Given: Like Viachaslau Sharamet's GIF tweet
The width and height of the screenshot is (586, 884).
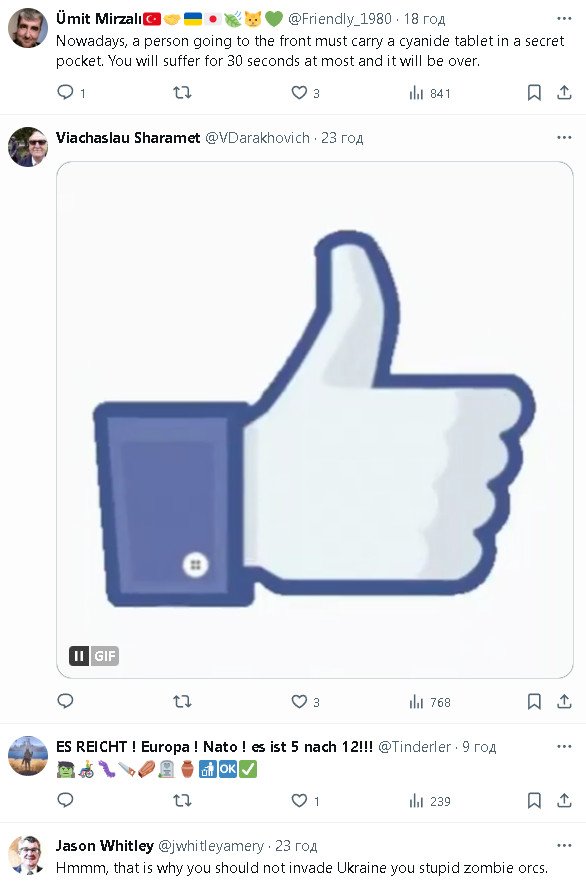Looking at the screenshot, I should [x=299, y=701].
